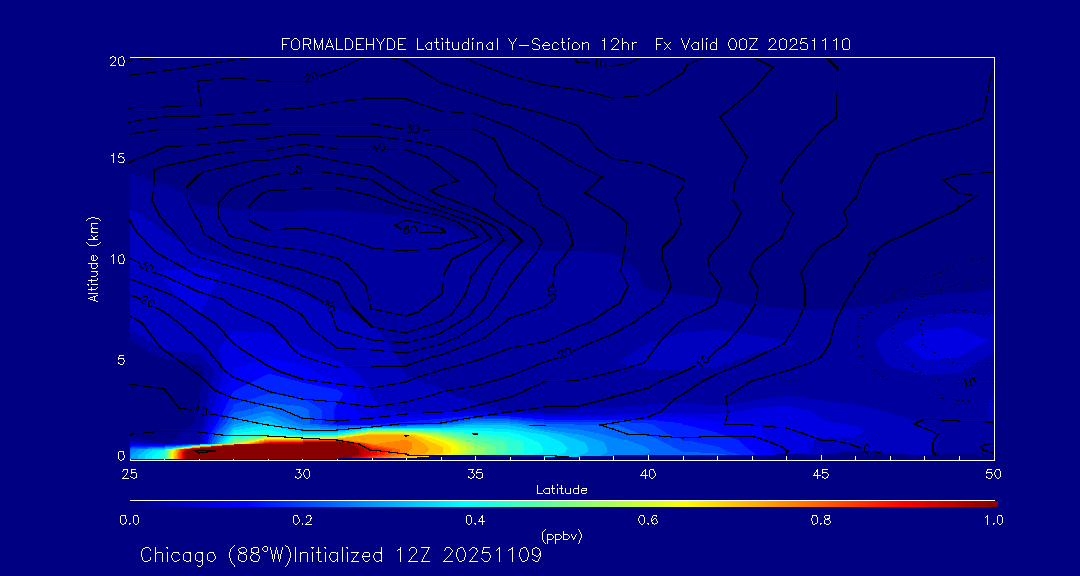Viewport: 1080px width, 576px height.
Task: Click the 'Altitude (km)' vertical axis label
Action: point(93,260)
